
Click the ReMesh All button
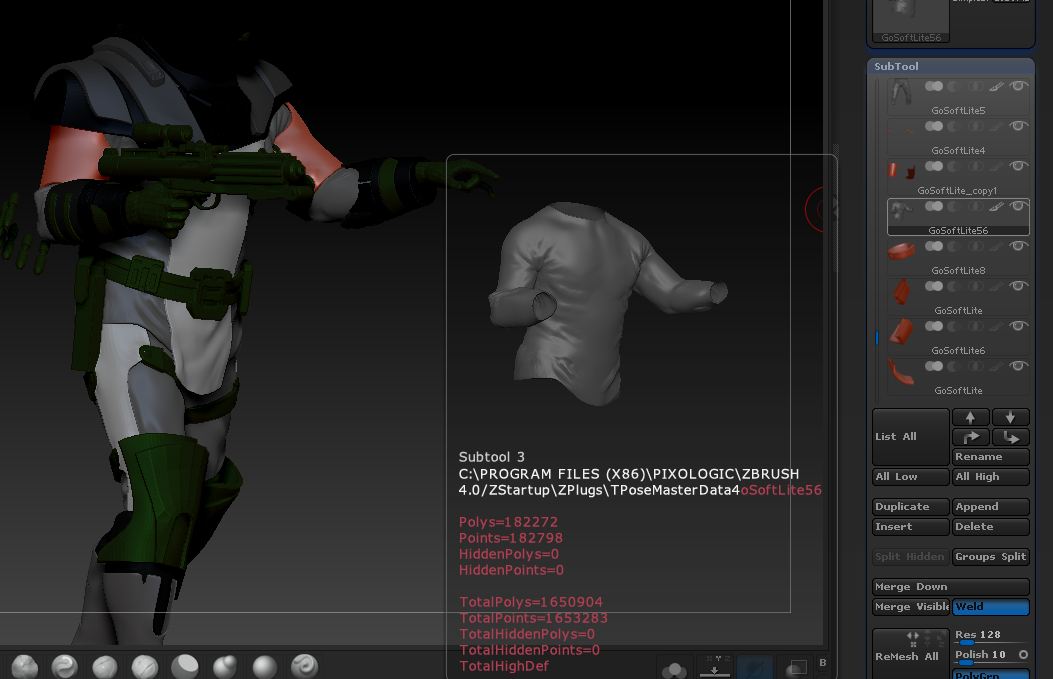911,654
